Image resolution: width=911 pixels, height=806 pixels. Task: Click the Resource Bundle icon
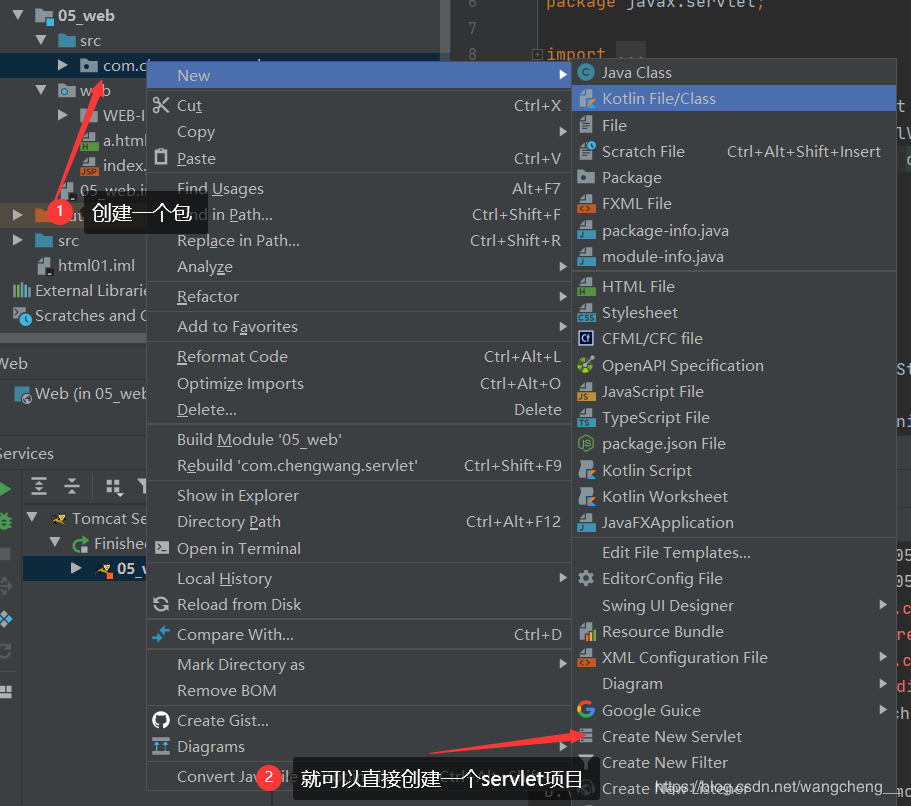point(587,631)
